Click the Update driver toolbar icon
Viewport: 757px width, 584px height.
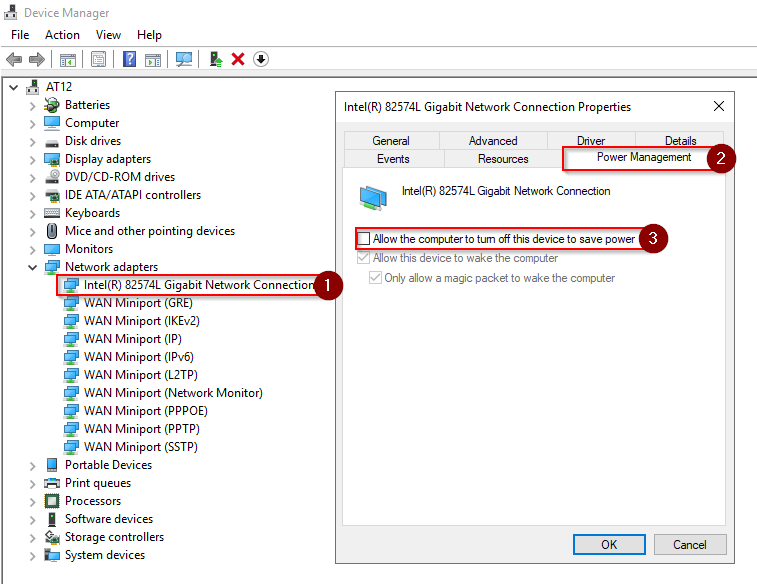coord(216,59)
